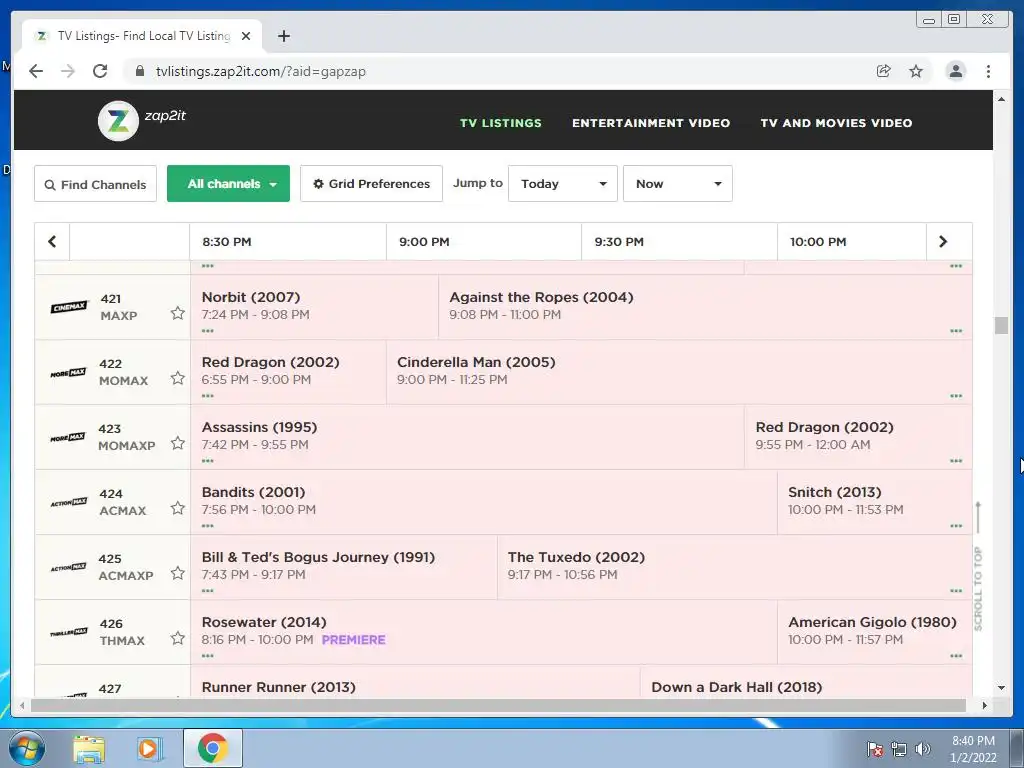Open more options dots on American Gigolo listing
The image size is (1024, 768).
point(956,656)
